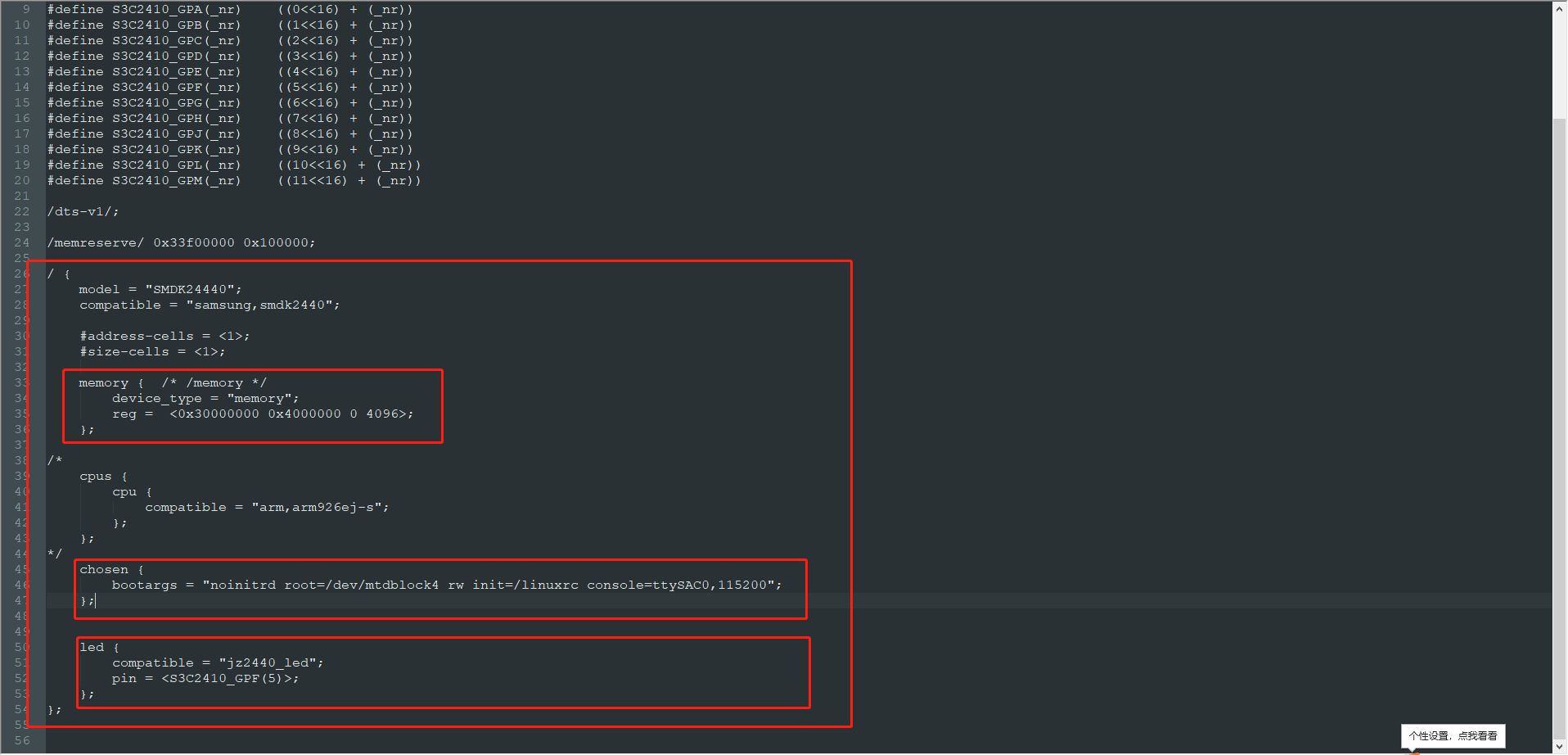Viewport: 1568px width, 755px height.
Task: Click the S3C2410_GPE define line
Action: [x=230, y=72]
